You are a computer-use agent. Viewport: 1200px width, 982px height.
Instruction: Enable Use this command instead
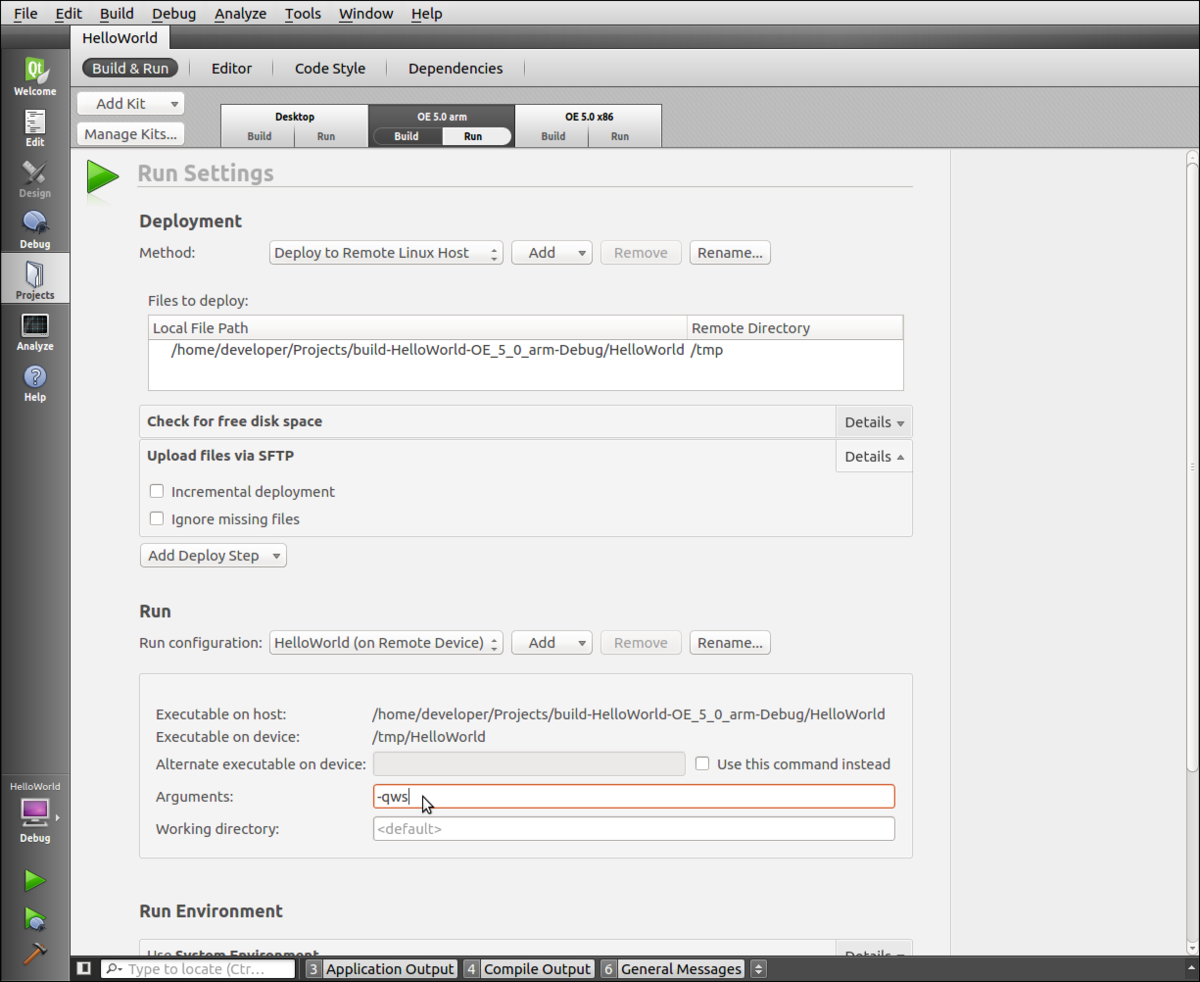click(702, 763)
